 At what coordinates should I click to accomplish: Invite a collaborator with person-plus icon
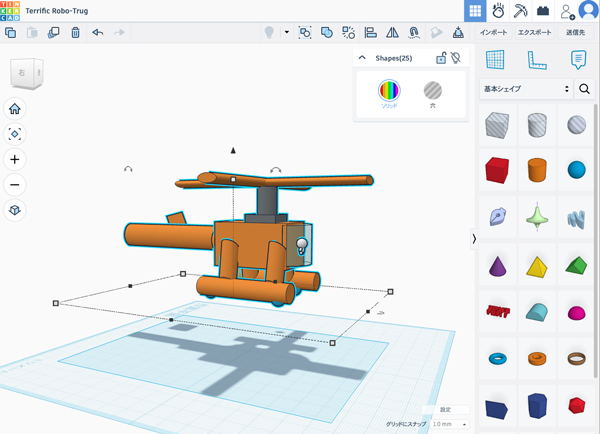coord(567,11)
